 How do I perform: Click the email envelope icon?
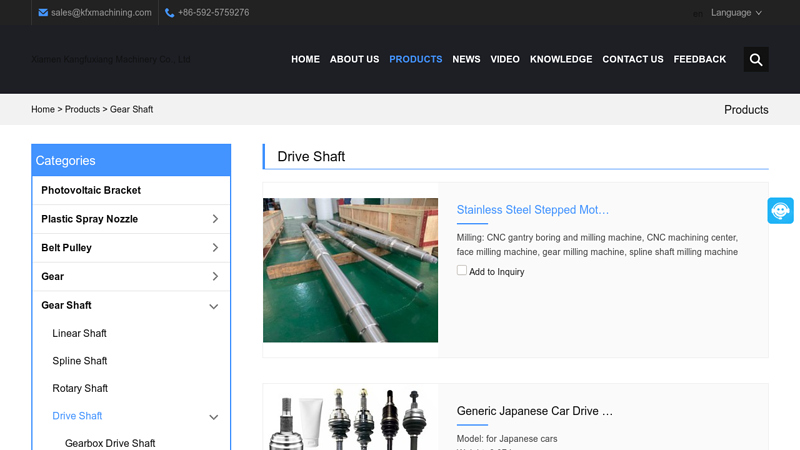click(43, 12)
